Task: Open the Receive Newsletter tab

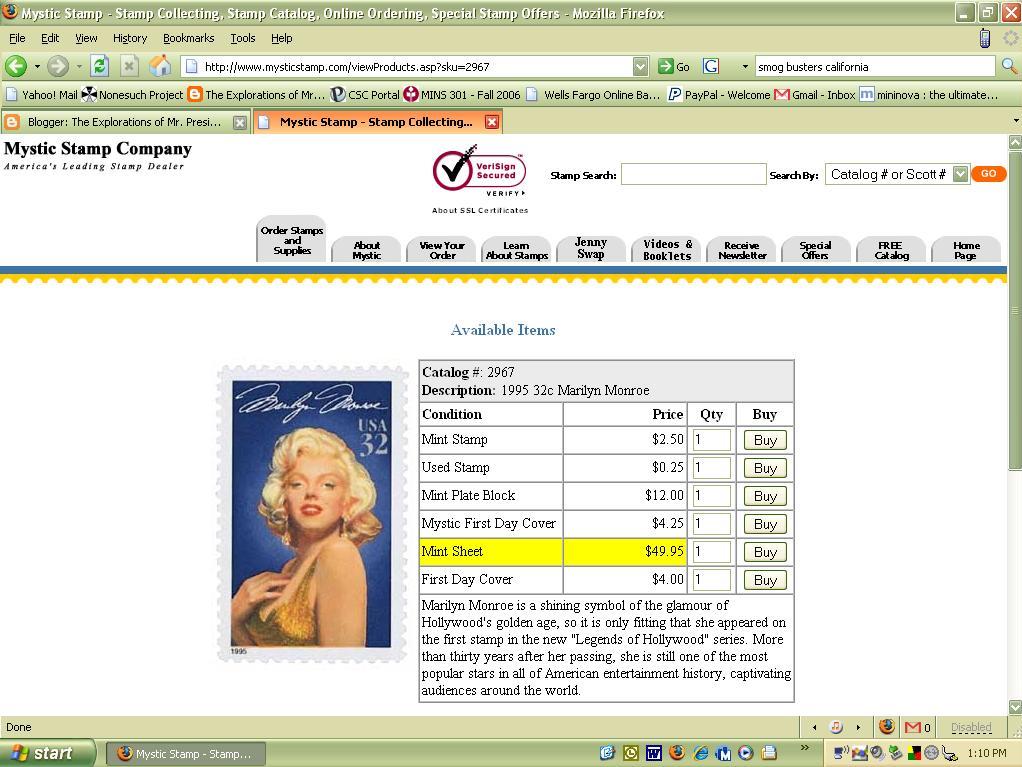Action: click(x=742, y=250)
